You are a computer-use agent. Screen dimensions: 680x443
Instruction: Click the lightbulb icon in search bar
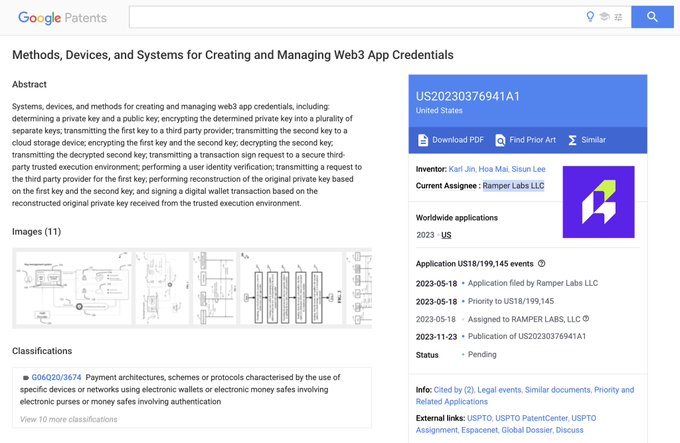[590, 17]
